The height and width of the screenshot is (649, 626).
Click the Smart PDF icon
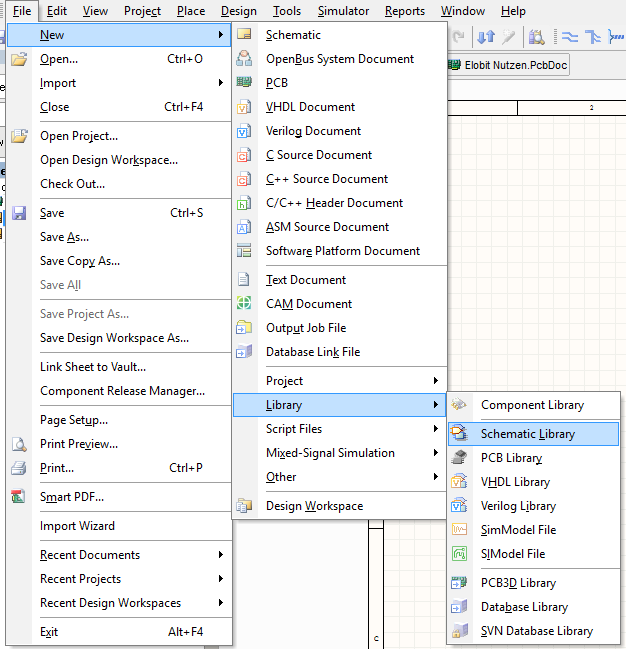[x=19, y=497]
